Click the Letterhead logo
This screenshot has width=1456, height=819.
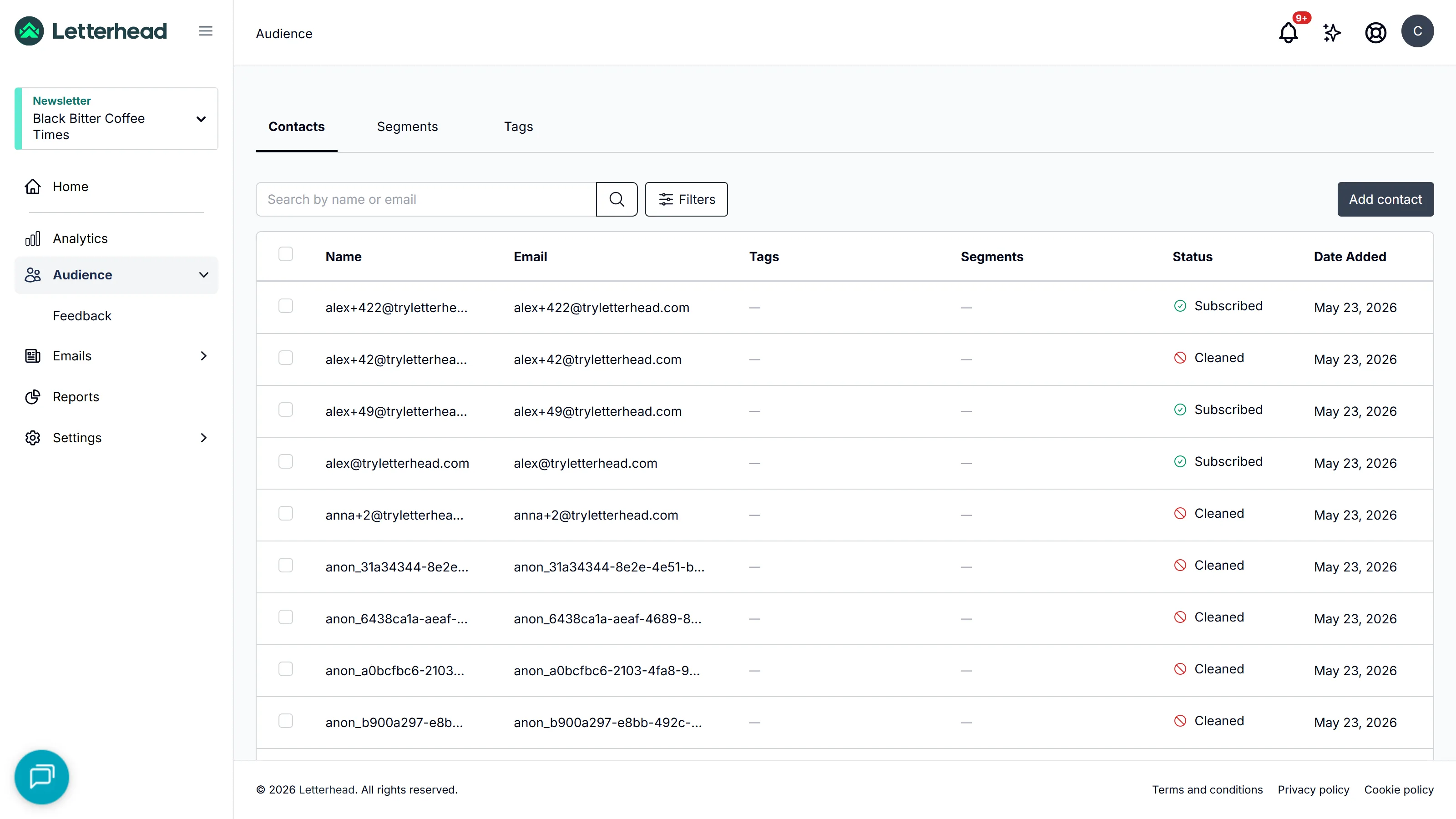(x=91, y=31)
